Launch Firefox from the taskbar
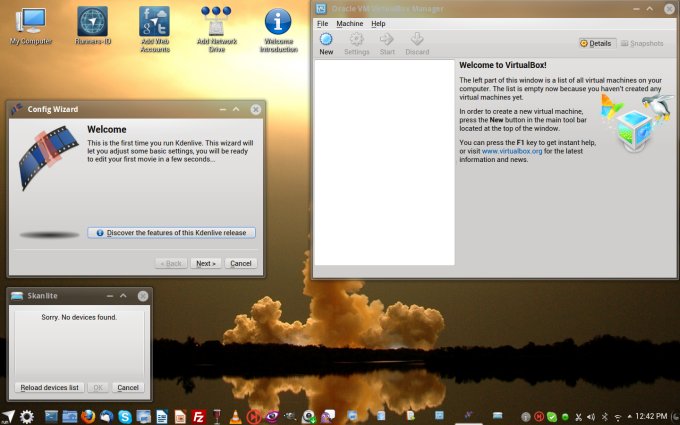 tap(87, 416)
